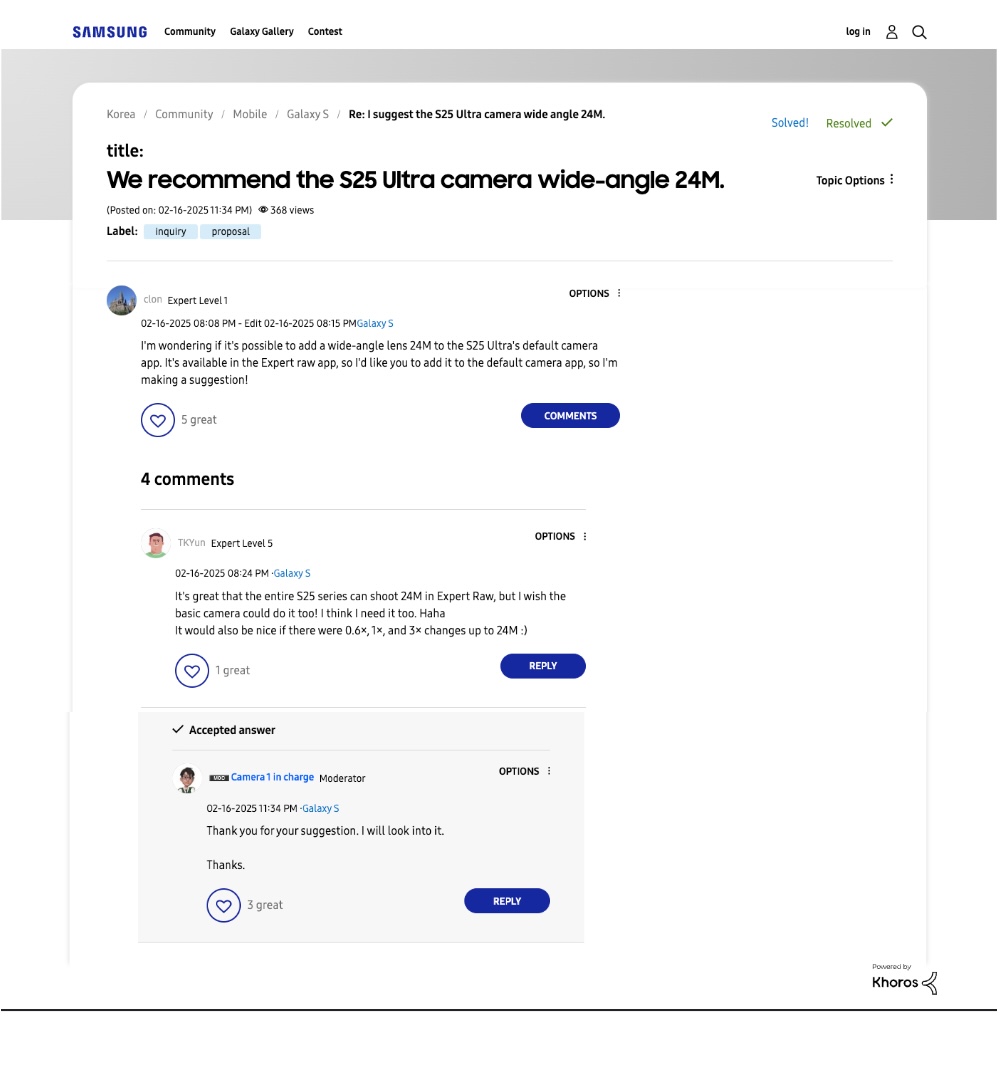Viewport: 1000px width, 1079px height.
Task: Like the original post with heart icon
Action: point(158,420)
